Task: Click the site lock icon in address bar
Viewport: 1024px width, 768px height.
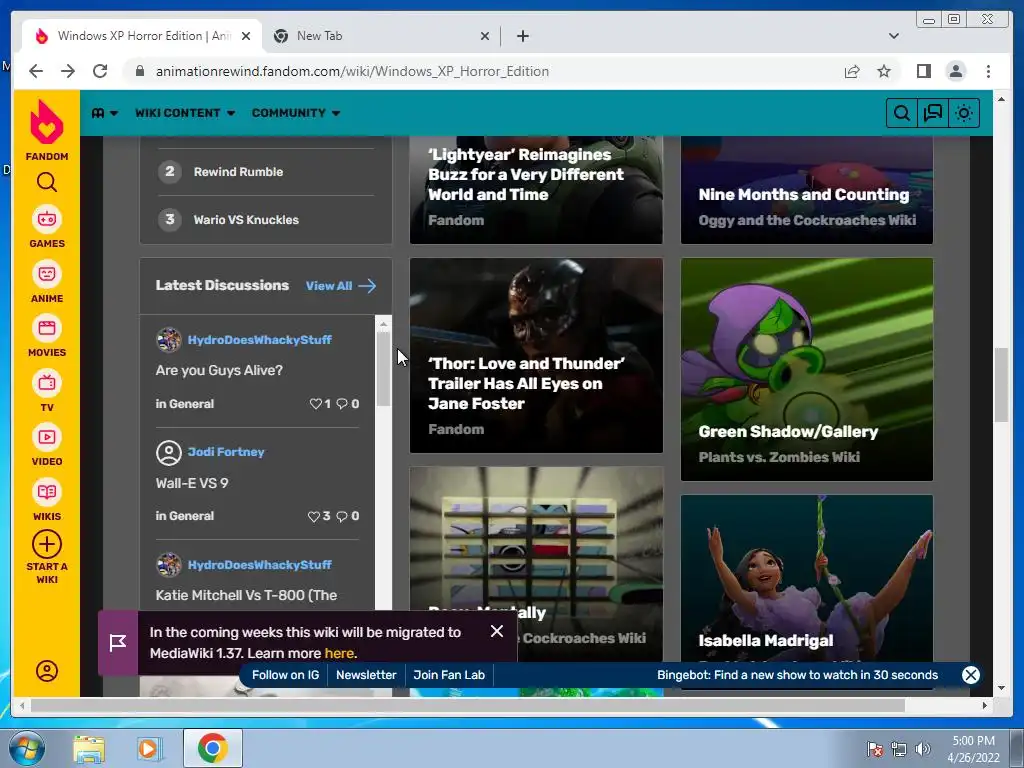Action: pos(139,71)
